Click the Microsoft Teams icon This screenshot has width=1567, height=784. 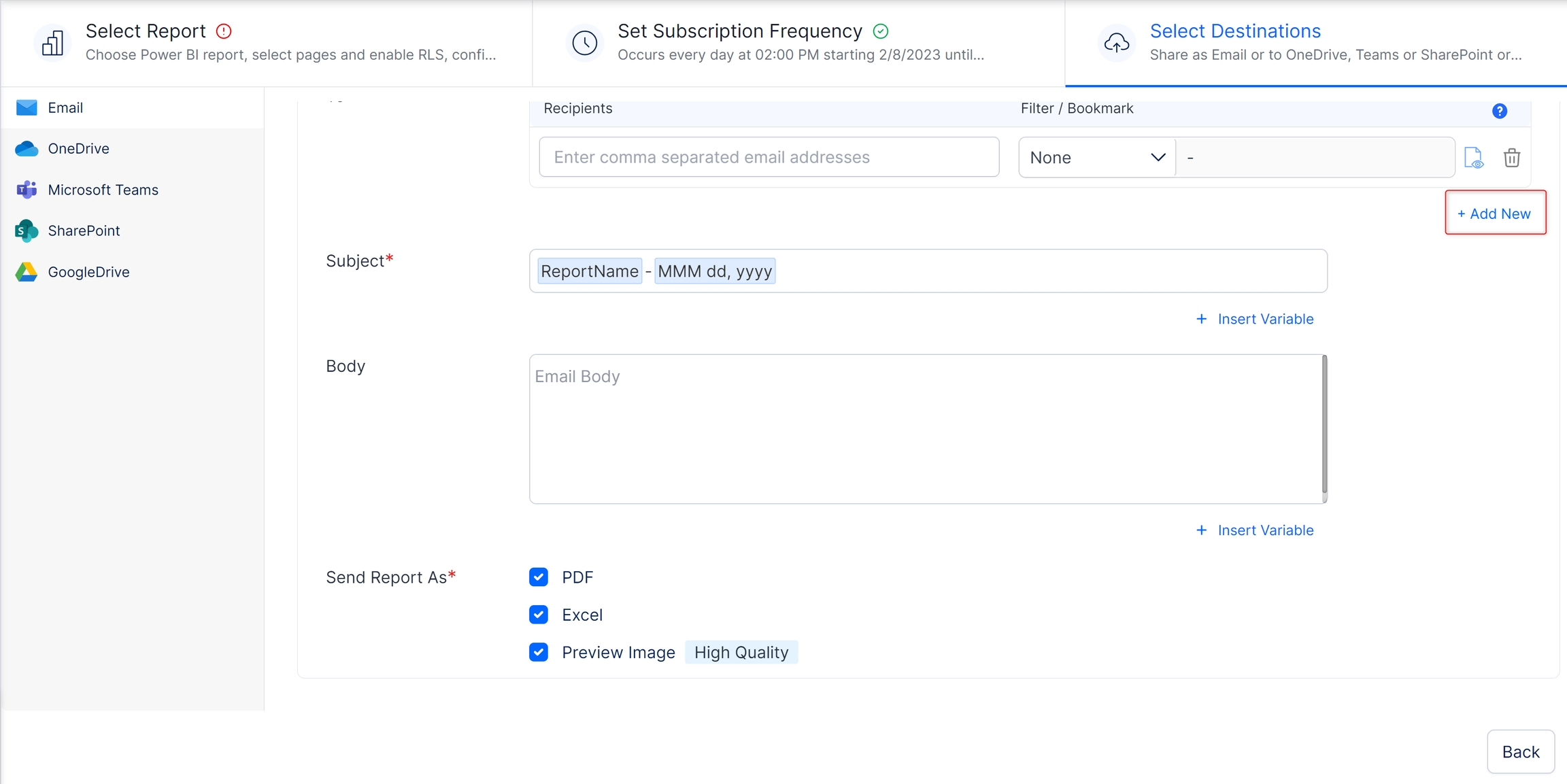pos(27,190)
